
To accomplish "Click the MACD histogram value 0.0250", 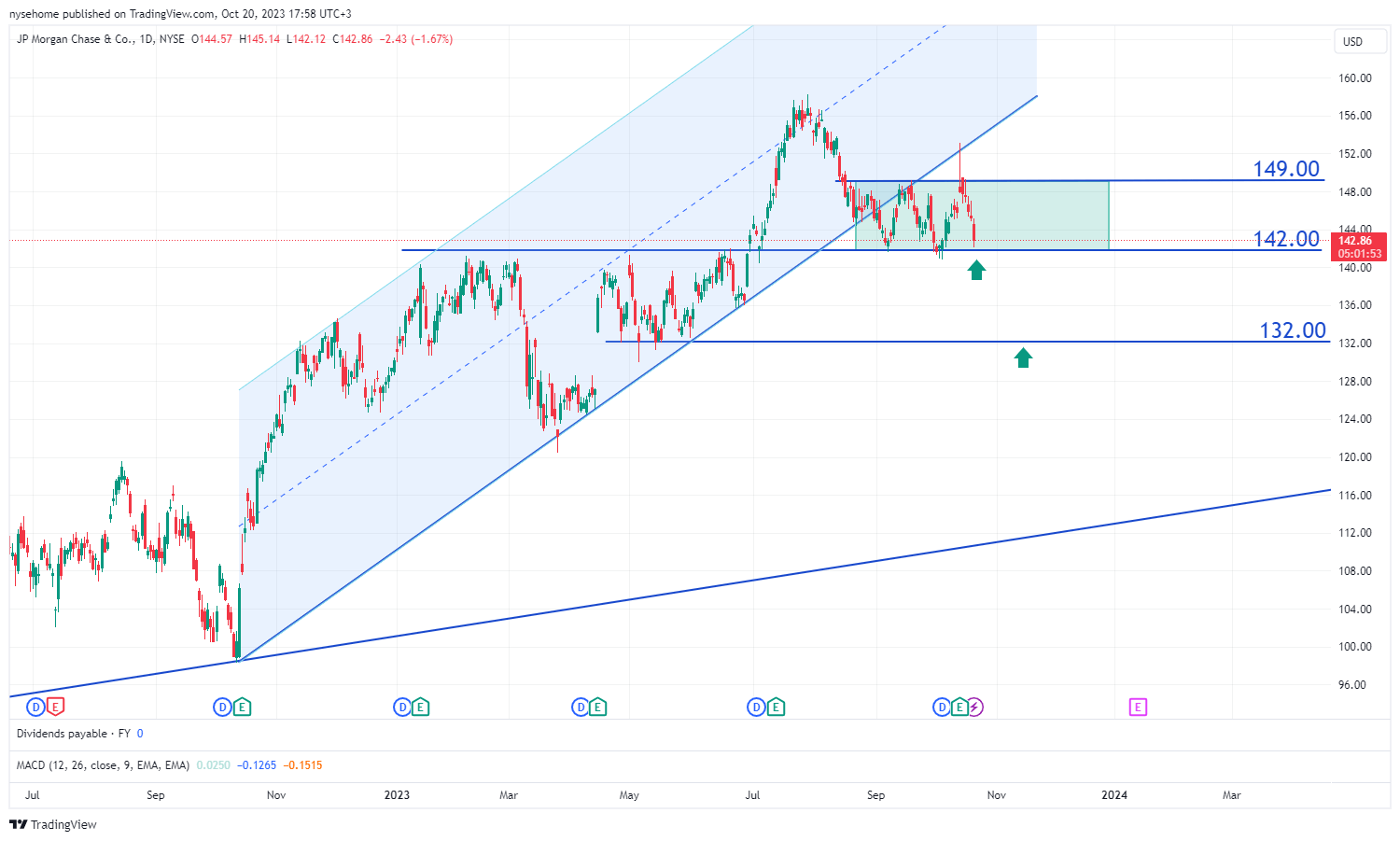I will click(213, 765).
